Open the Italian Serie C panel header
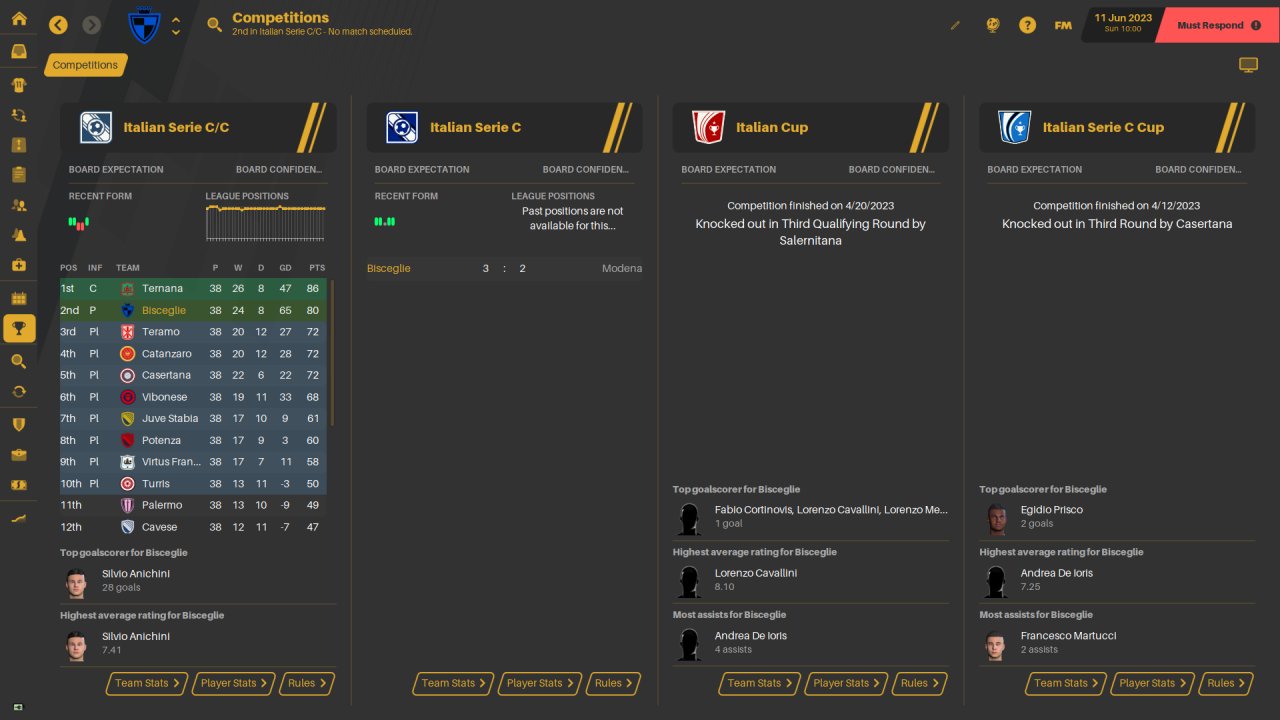Viewport: 1280px width, 720px height. click(x=505, y=127)
